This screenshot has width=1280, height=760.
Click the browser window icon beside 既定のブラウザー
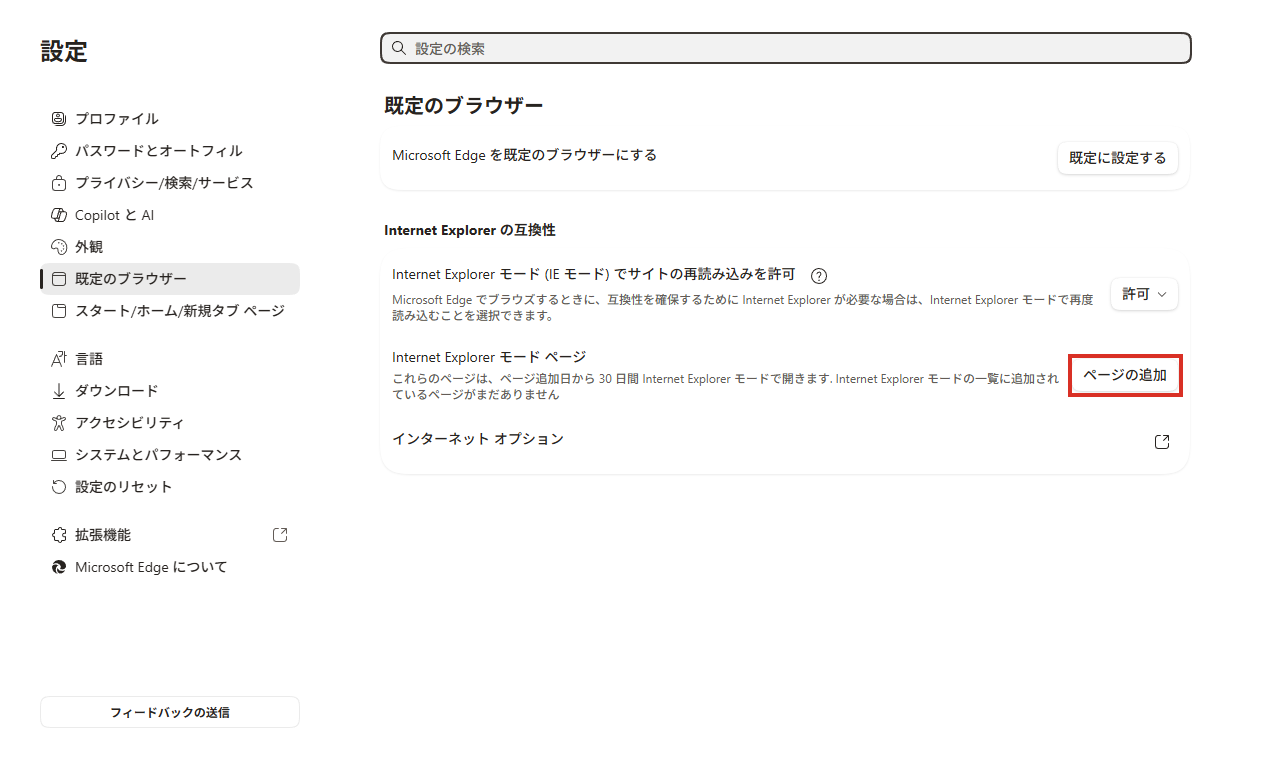[x=58, y=279]
